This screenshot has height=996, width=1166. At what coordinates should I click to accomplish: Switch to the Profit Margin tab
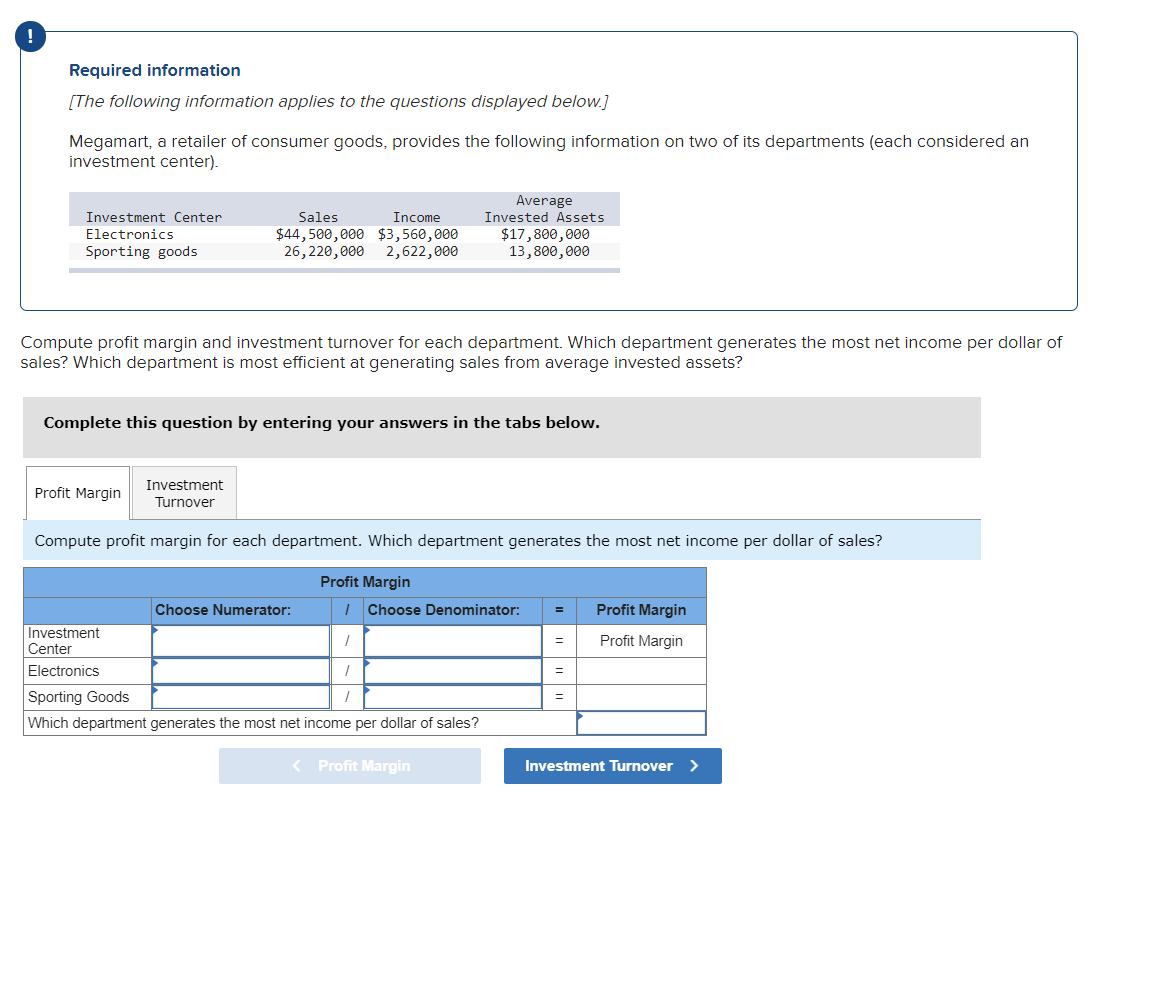click(x=78, y=493)
